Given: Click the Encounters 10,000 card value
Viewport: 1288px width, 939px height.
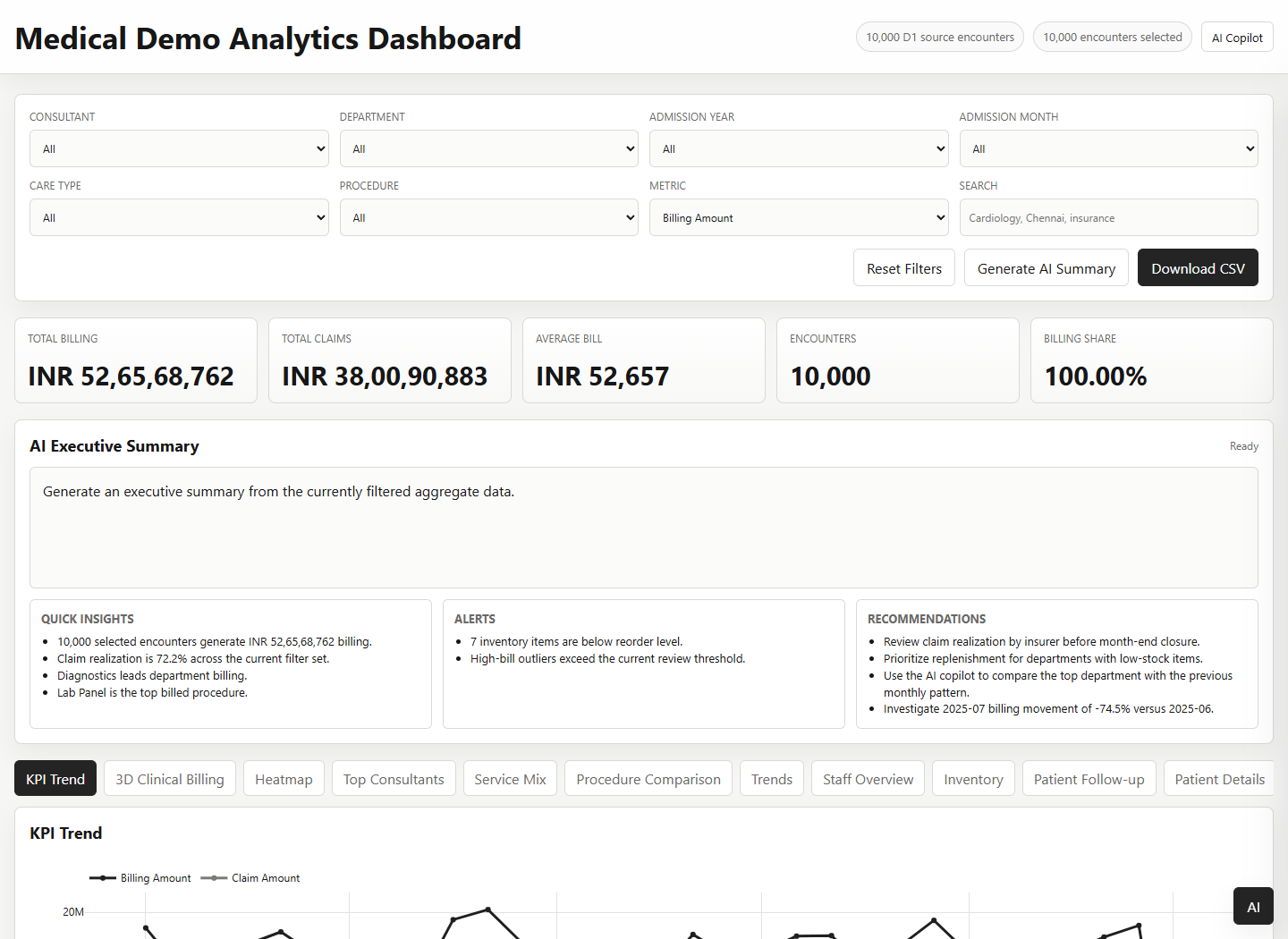Looking at the screenshot, I should click(830, 376).
